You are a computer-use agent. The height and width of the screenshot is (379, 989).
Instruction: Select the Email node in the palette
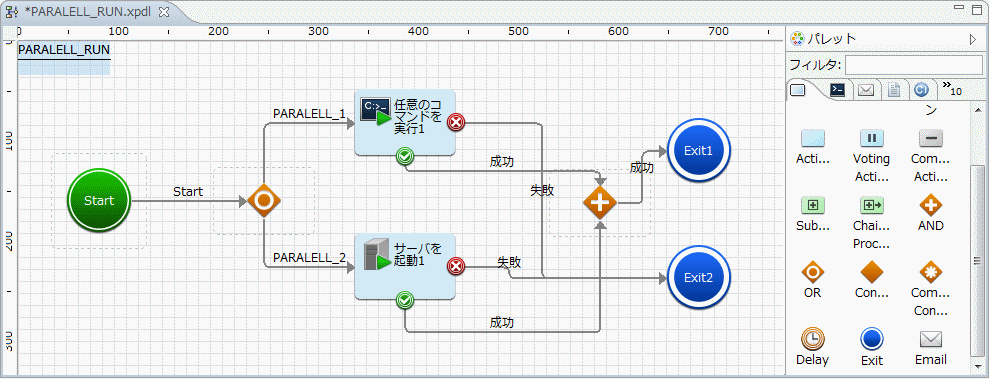(930, 348)
